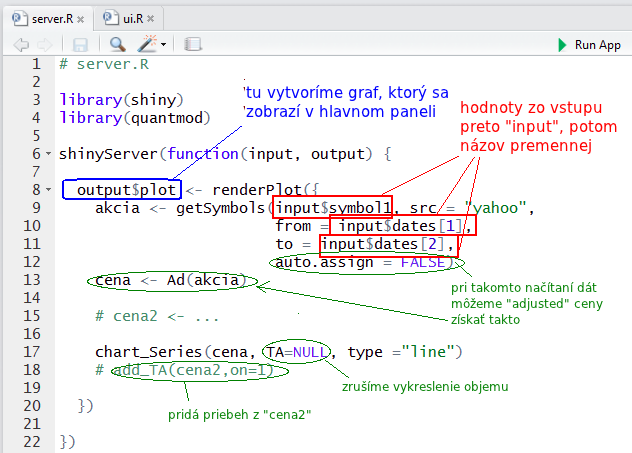
Task: Open the code tools dropdown arrow
Action: point(163,44)
